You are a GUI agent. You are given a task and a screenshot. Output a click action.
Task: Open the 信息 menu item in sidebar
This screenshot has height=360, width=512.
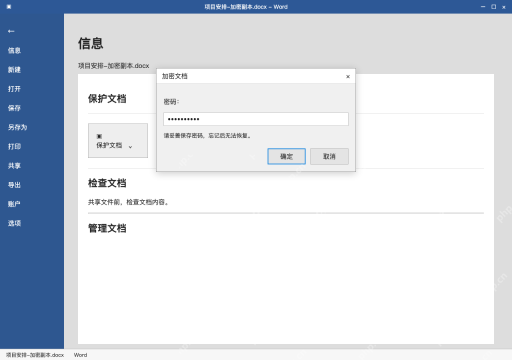14,50
